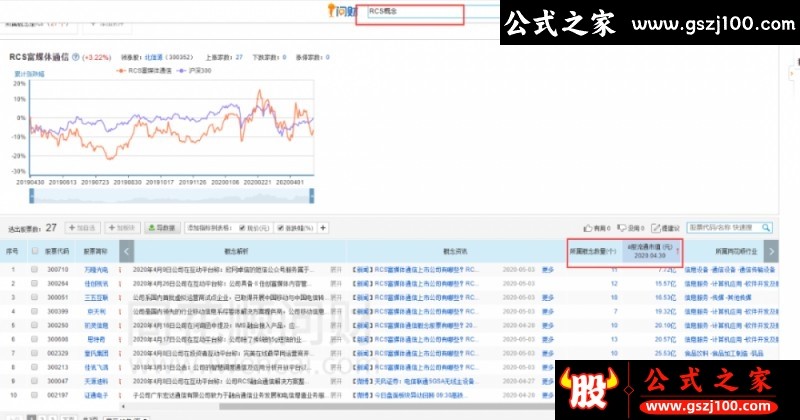This screenshot has width=800, height=420.
Task: Click 更多 in the 300710 row
Action: pyautogui.click(x=547, y=269)
